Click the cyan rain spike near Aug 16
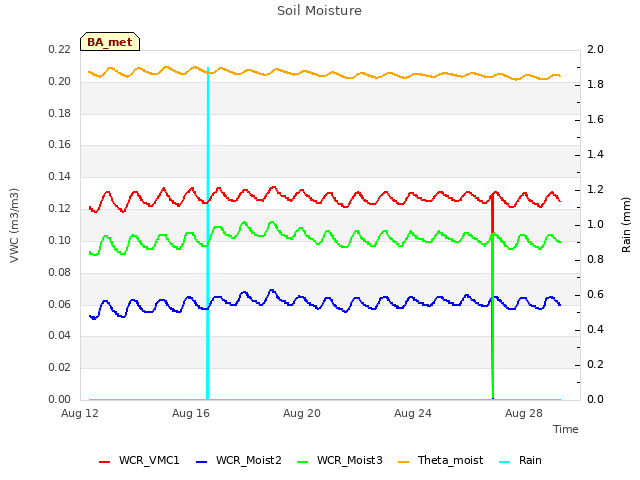This screenshot has width=640, height=480. click(x=208, y=233)
